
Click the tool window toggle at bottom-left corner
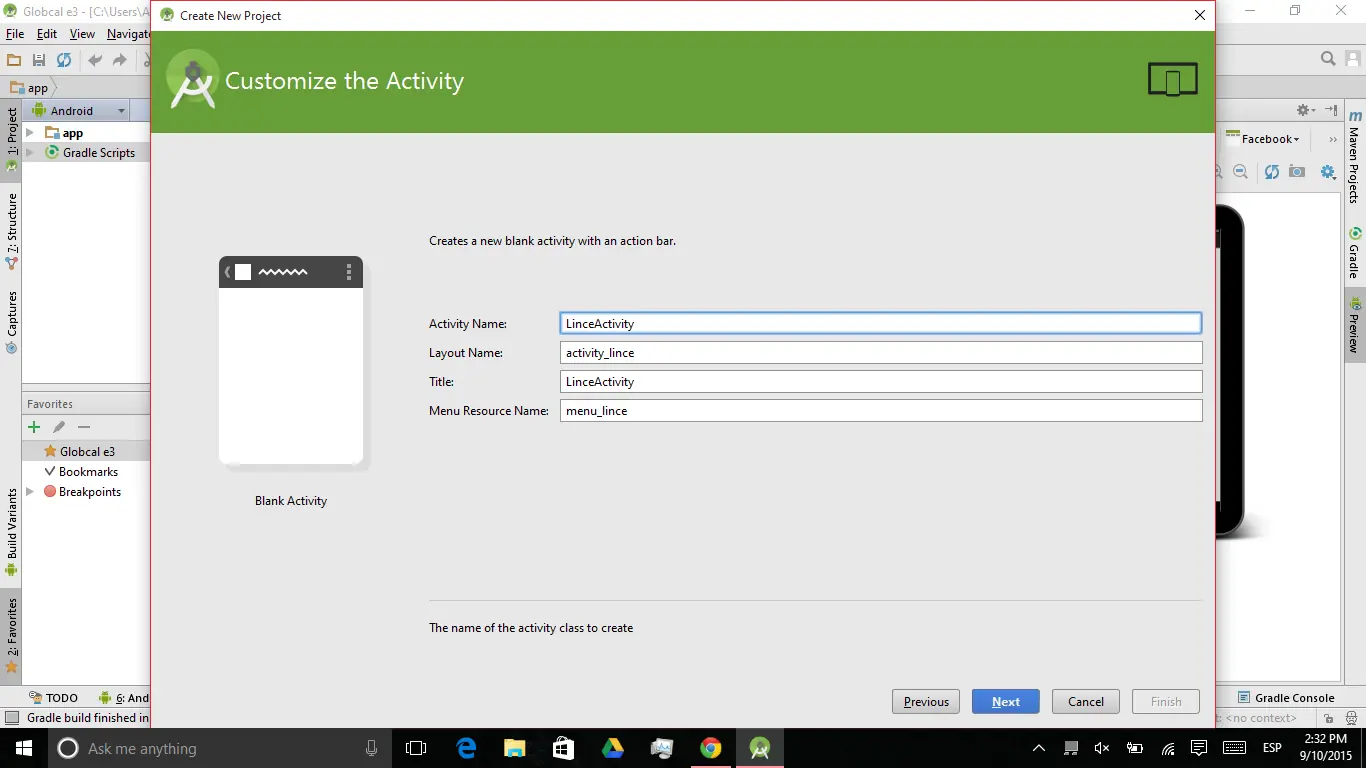pyautogui.click(x=12, y=718)
